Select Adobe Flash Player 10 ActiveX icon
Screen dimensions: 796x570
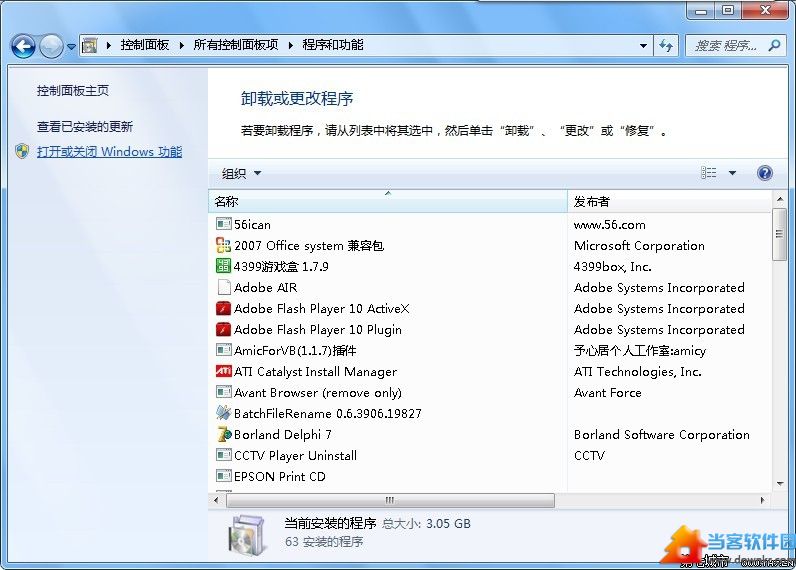point(223,308)
